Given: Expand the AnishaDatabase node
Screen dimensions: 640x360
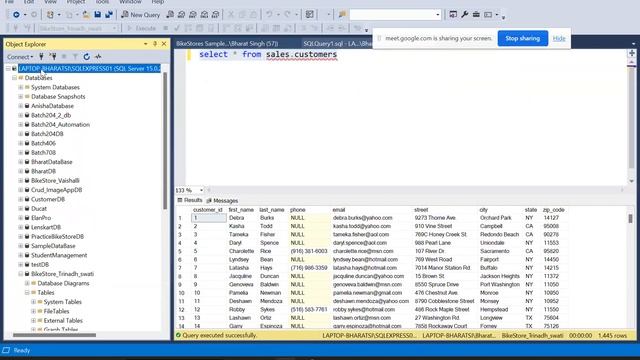Looking at the screenshot, I should 20,106.
